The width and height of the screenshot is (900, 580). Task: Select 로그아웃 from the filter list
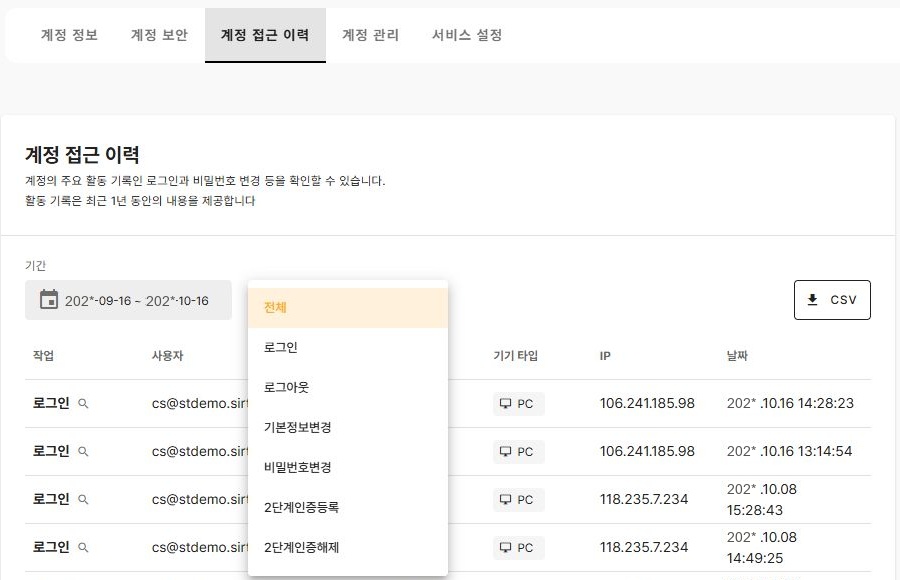[348, 388]
